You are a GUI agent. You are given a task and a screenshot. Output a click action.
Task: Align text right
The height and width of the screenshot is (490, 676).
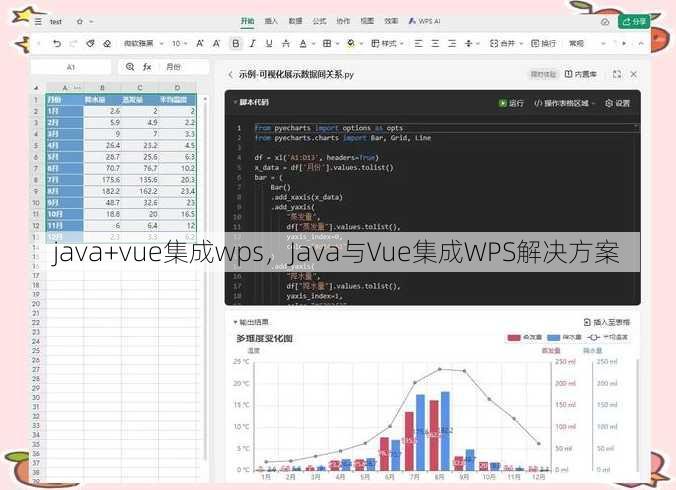pyautogui.click(x=452, y=44)
